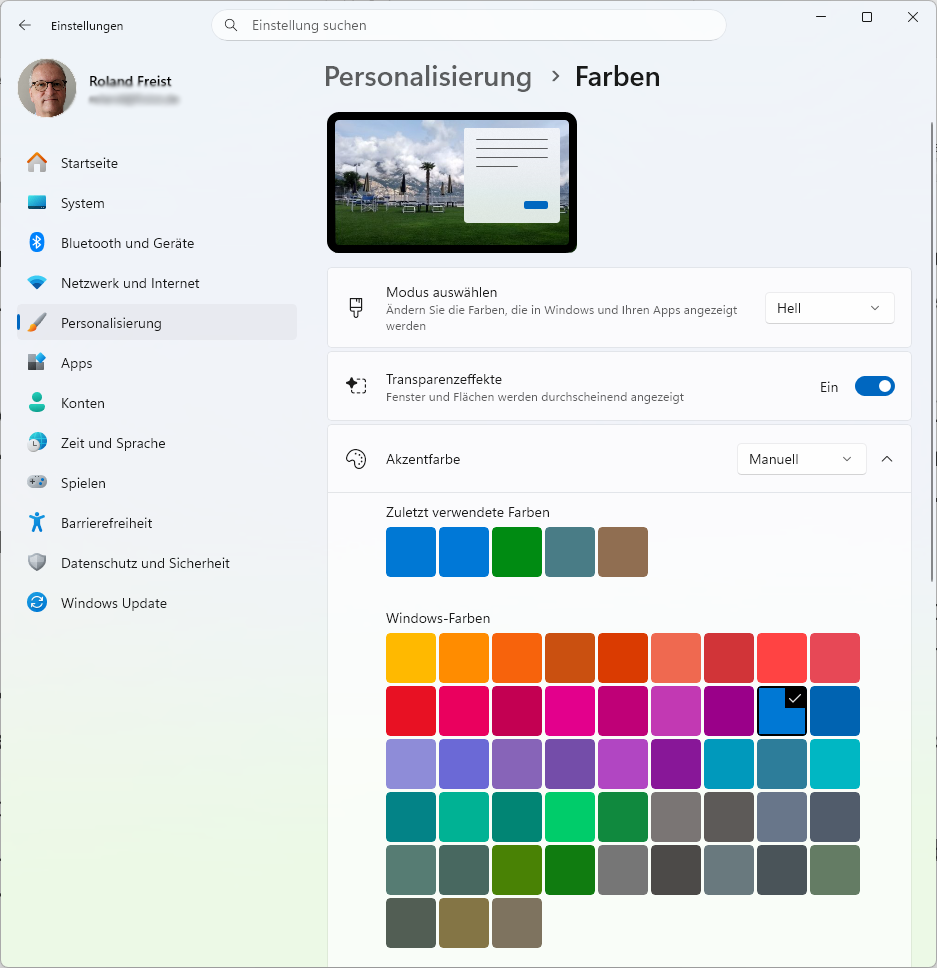Click the search magnifier icon
Viewport: 937px width, 968px height.
[x=231, y=25]
